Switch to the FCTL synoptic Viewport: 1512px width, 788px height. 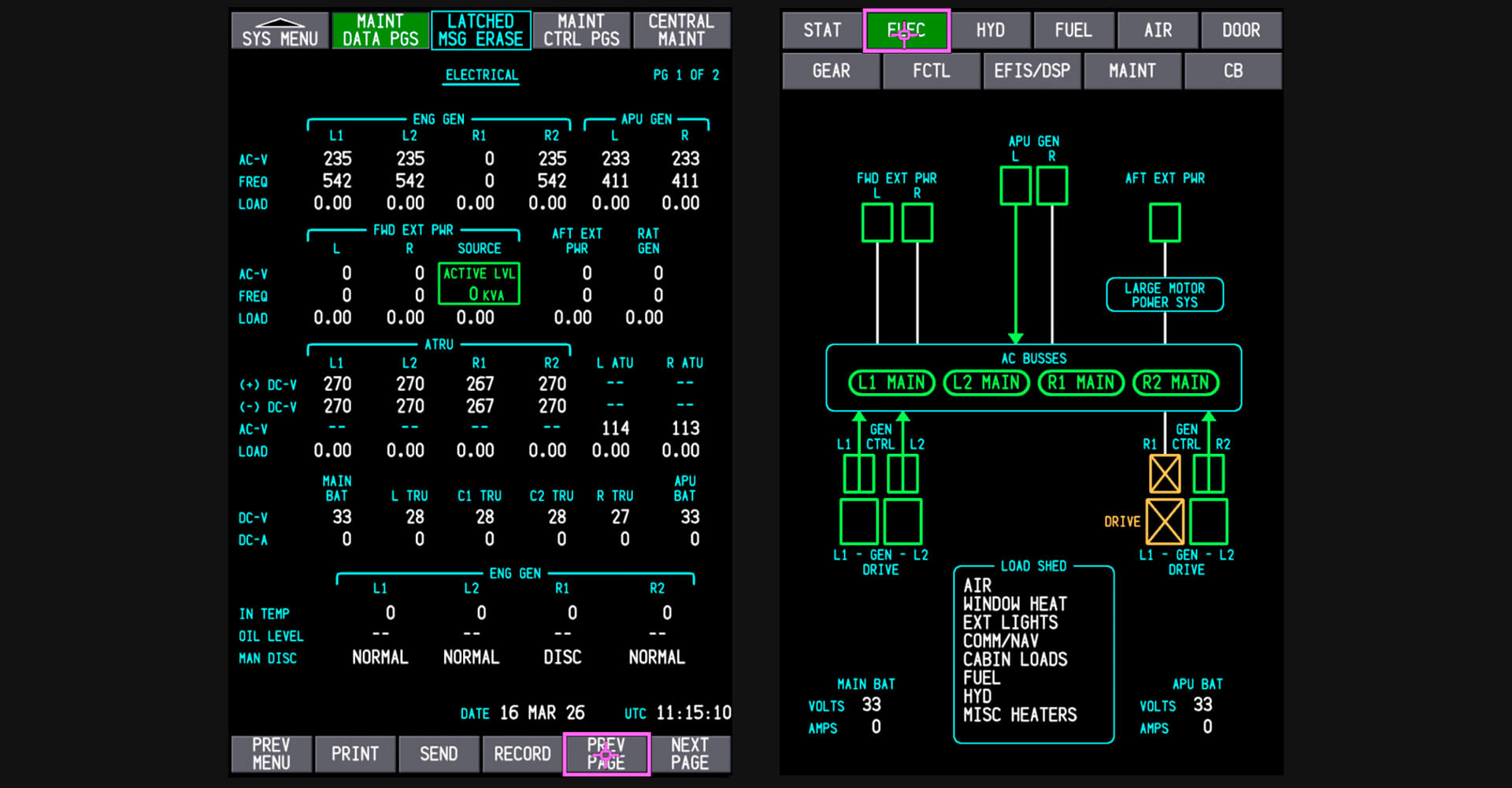[x=932, y=71]
